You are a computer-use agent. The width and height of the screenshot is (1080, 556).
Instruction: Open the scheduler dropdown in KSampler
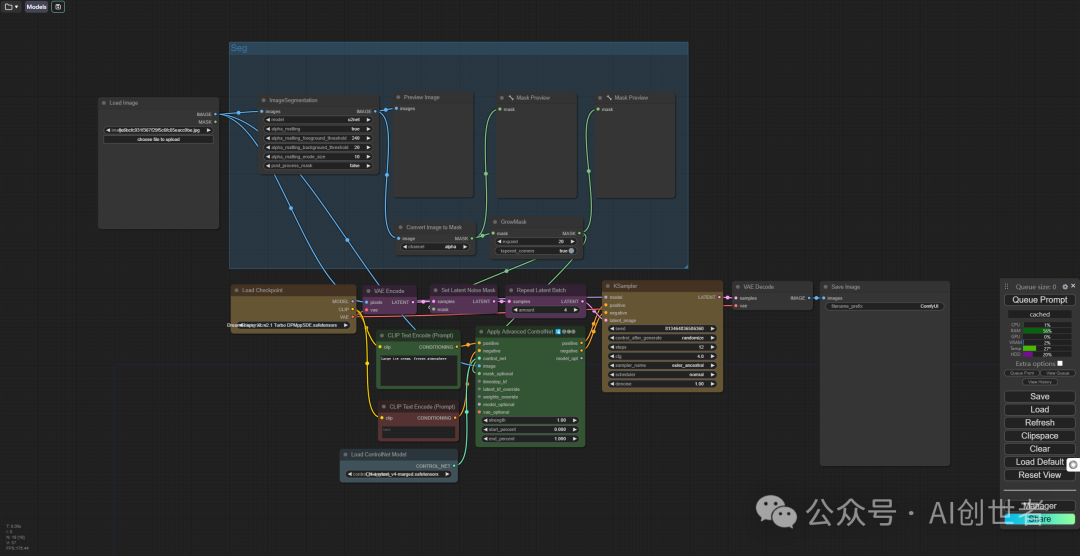click(x=661, y=375)
